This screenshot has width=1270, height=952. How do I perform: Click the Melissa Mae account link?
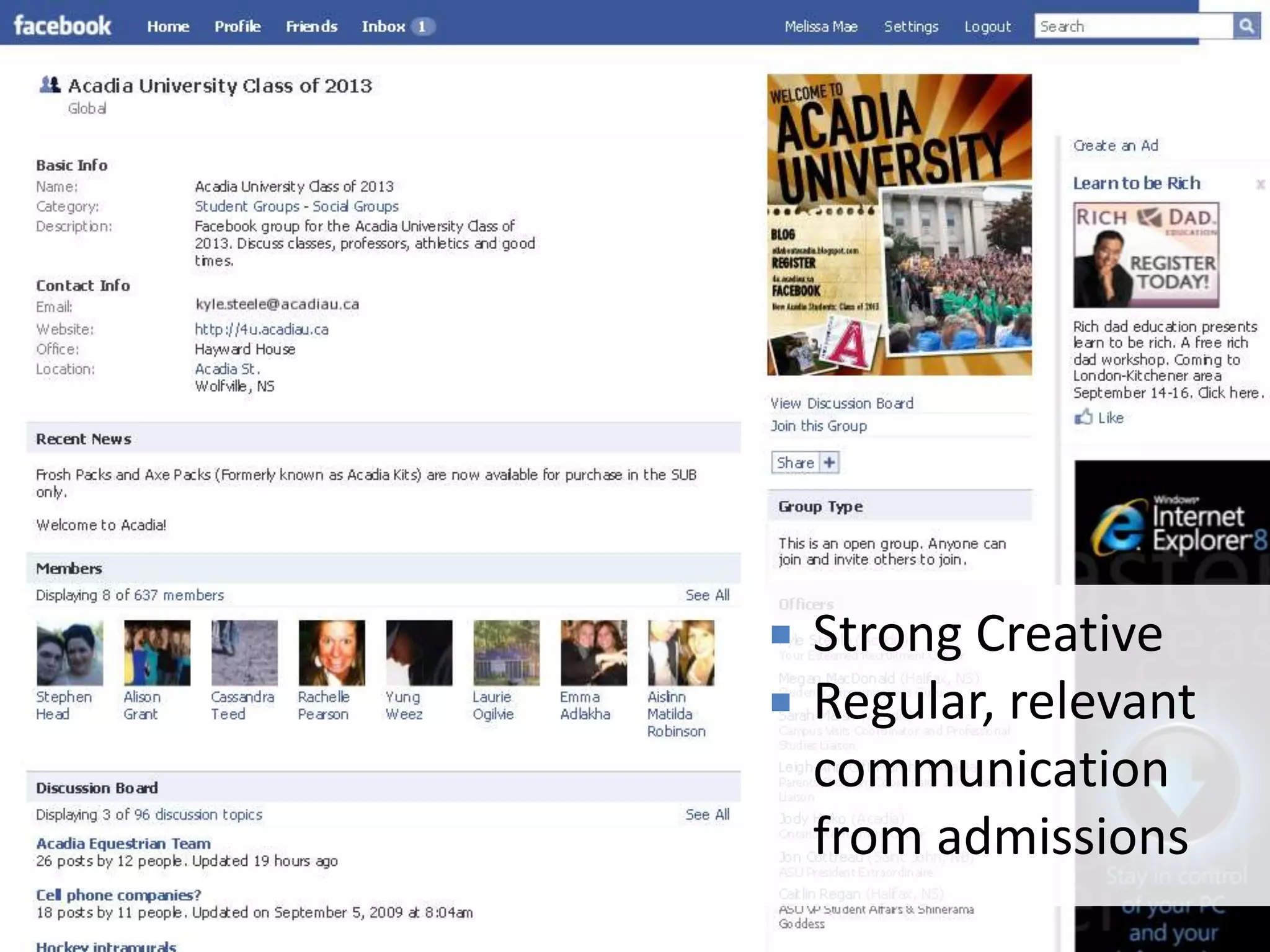pos(821,27)
